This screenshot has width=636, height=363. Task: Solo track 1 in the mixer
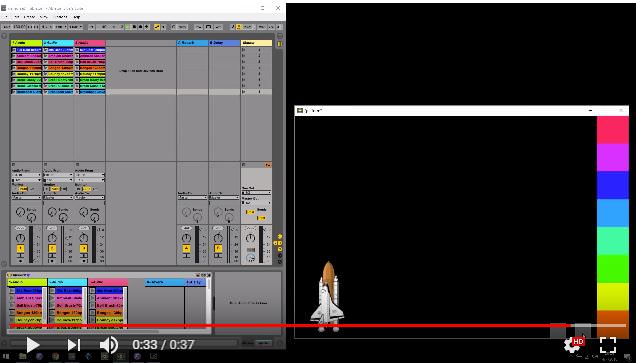(20, 256)
